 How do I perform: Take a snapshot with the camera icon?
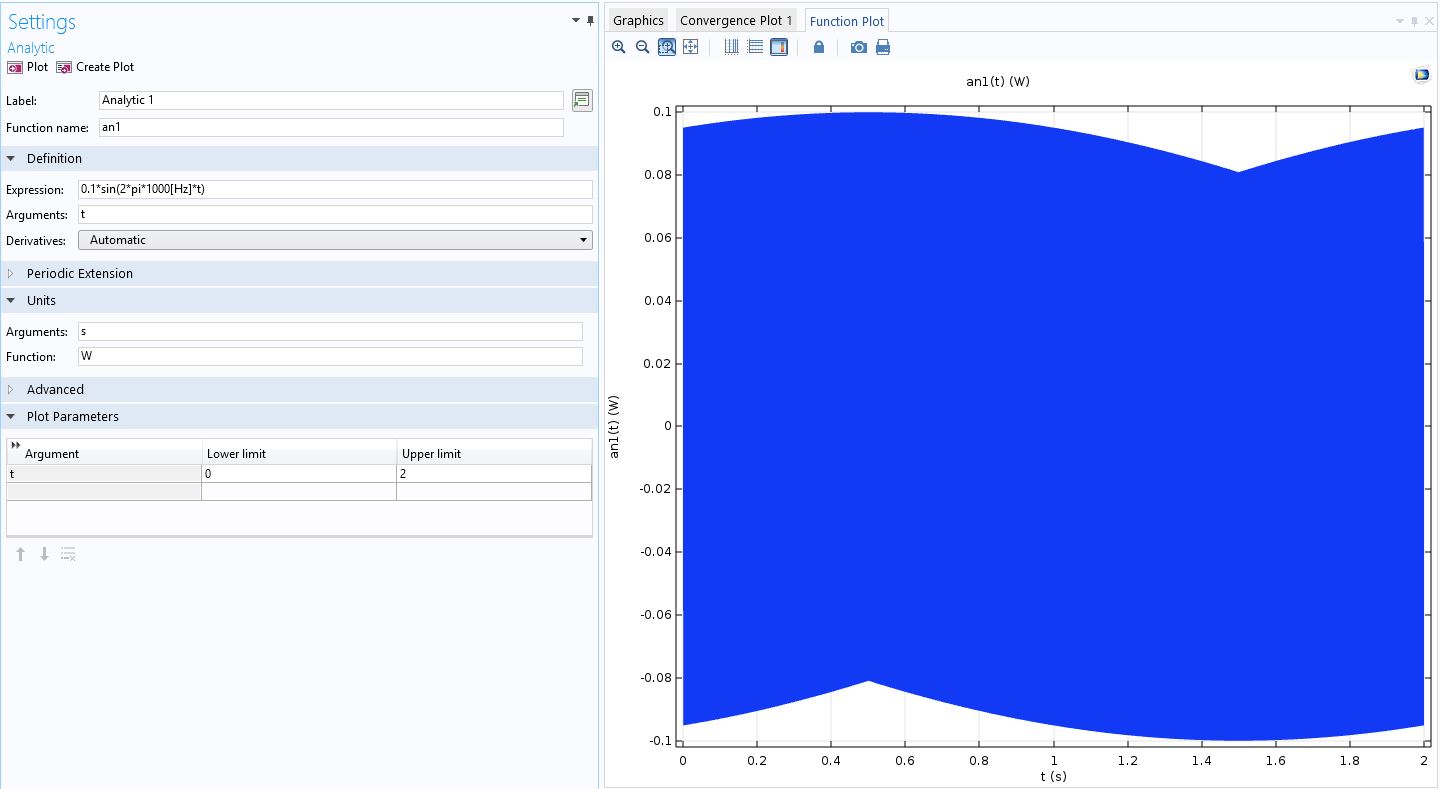coord(858,47)
